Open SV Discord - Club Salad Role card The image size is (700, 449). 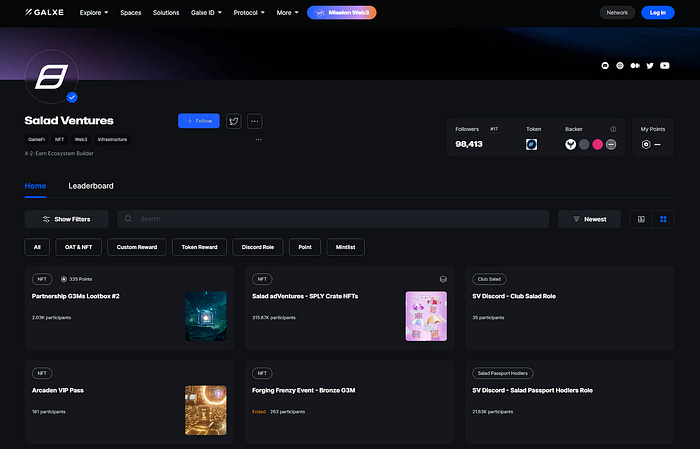point(570,308)
